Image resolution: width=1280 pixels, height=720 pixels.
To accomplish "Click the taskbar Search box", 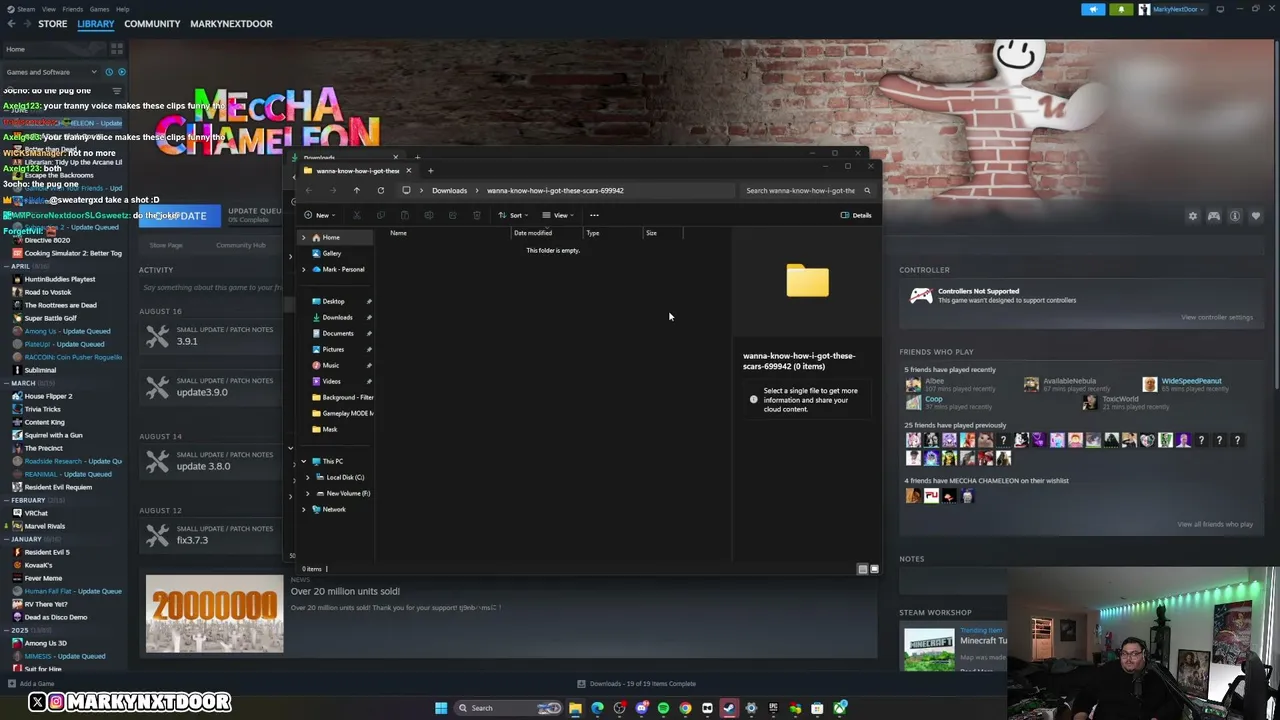I will [x=508, y=708].
